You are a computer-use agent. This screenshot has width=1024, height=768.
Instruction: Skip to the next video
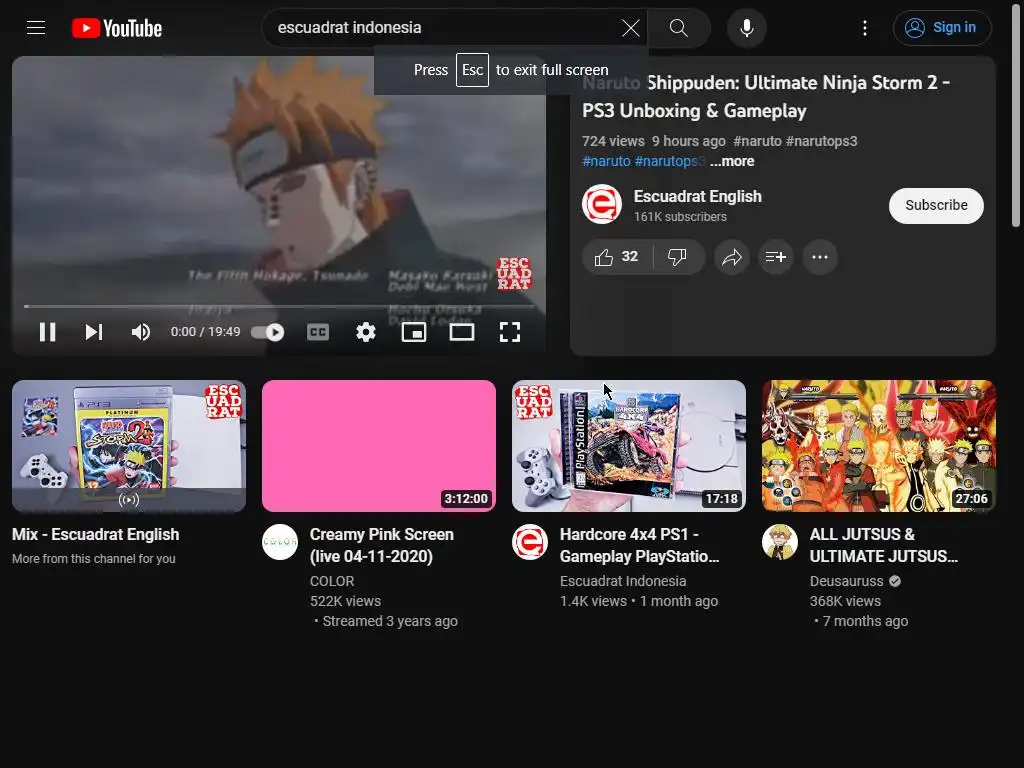(94, 332)
